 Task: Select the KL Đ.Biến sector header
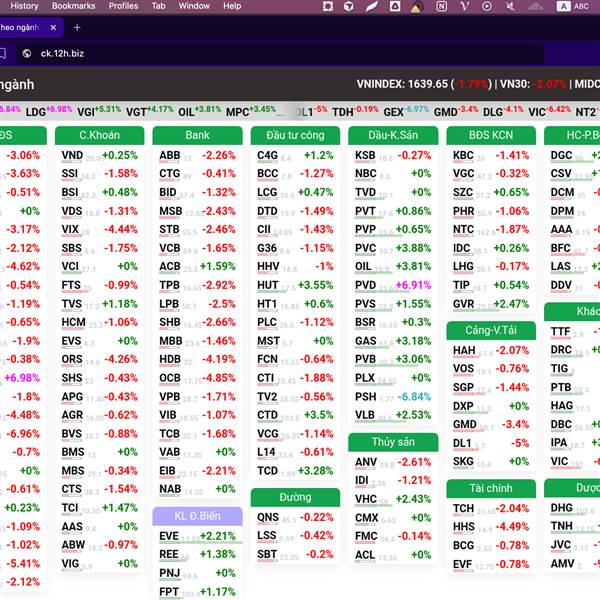(197, 516)
